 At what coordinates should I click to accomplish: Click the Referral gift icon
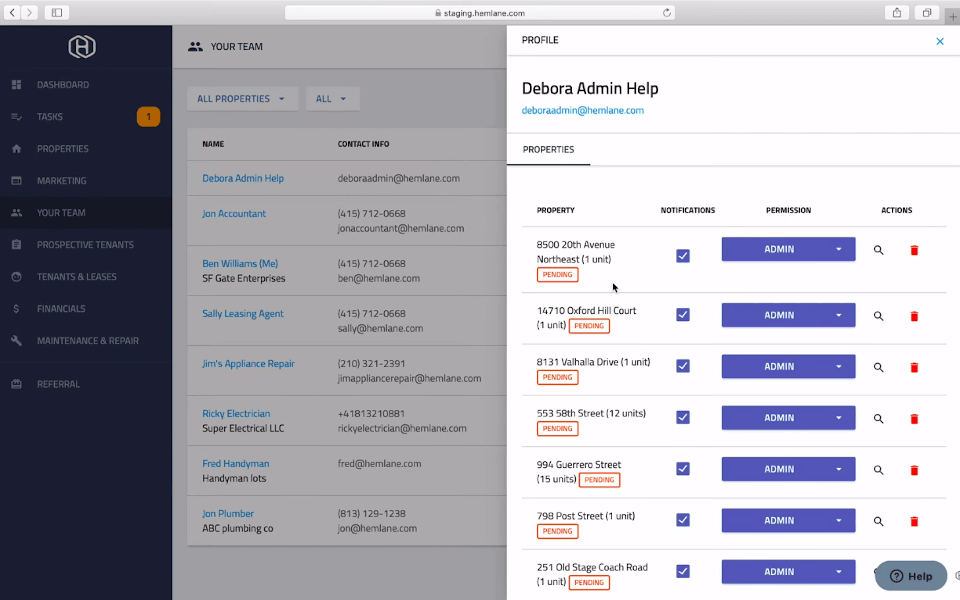point(17,384)
